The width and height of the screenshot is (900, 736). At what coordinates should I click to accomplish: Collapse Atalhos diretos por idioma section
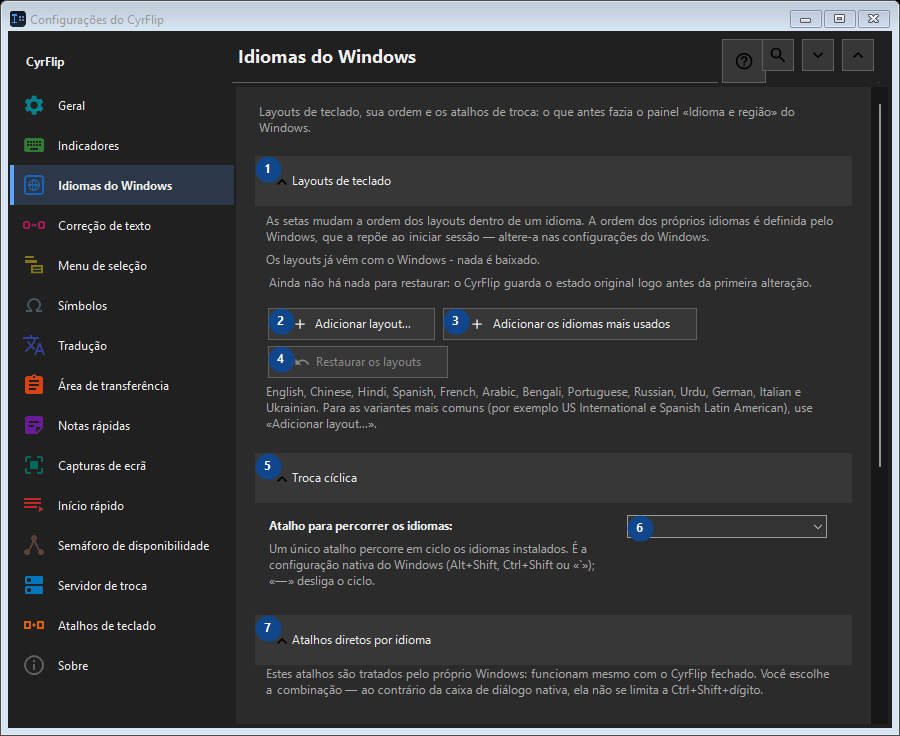click(x=553, y=640)
